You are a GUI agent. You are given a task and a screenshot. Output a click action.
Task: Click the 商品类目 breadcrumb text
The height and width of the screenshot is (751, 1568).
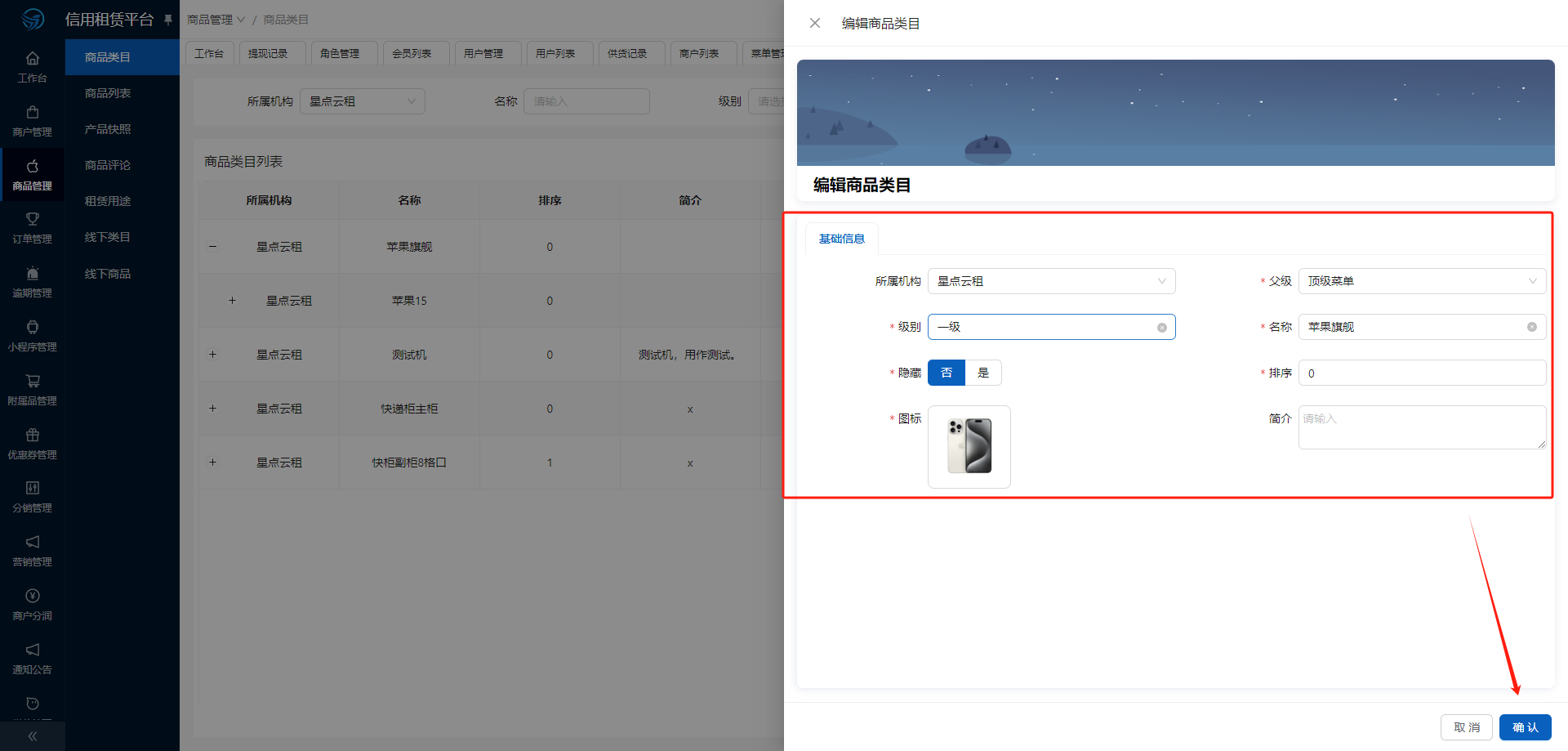(x=286, y=20)
